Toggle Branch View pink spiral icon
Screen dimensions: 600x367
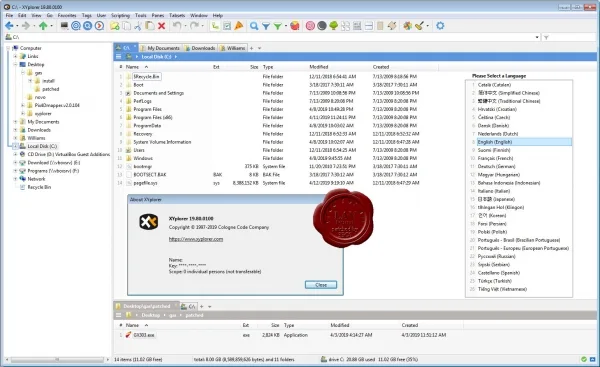310,26
